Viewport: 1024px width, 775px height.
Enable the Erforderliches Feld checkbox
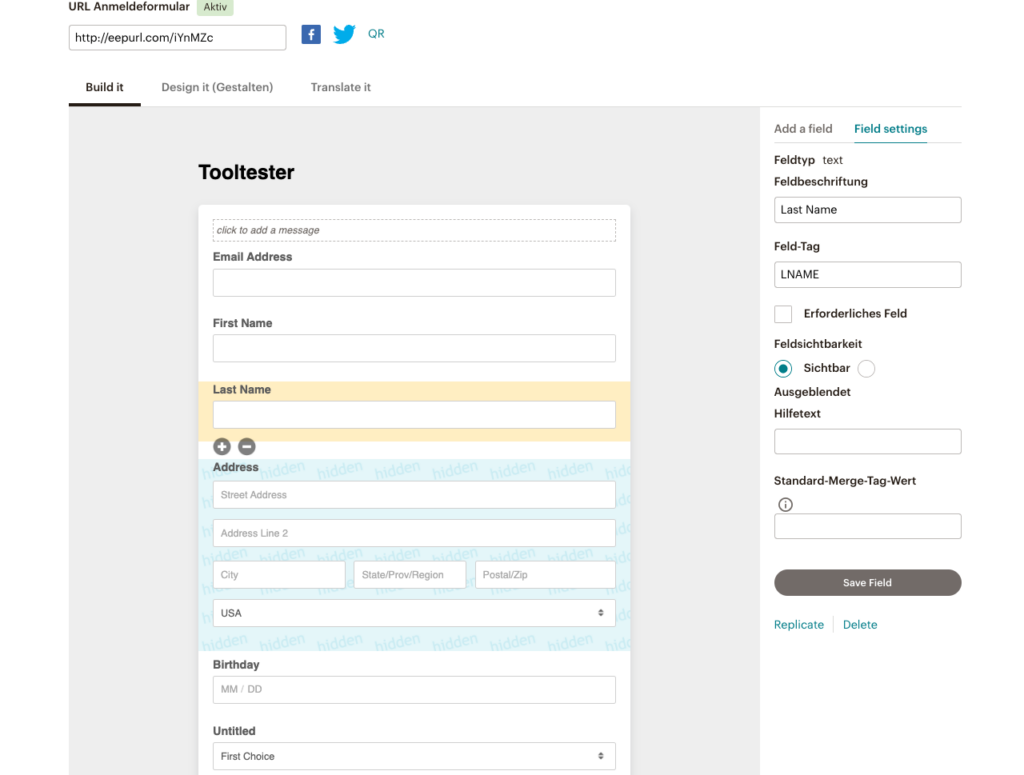(x=783, y=314)
